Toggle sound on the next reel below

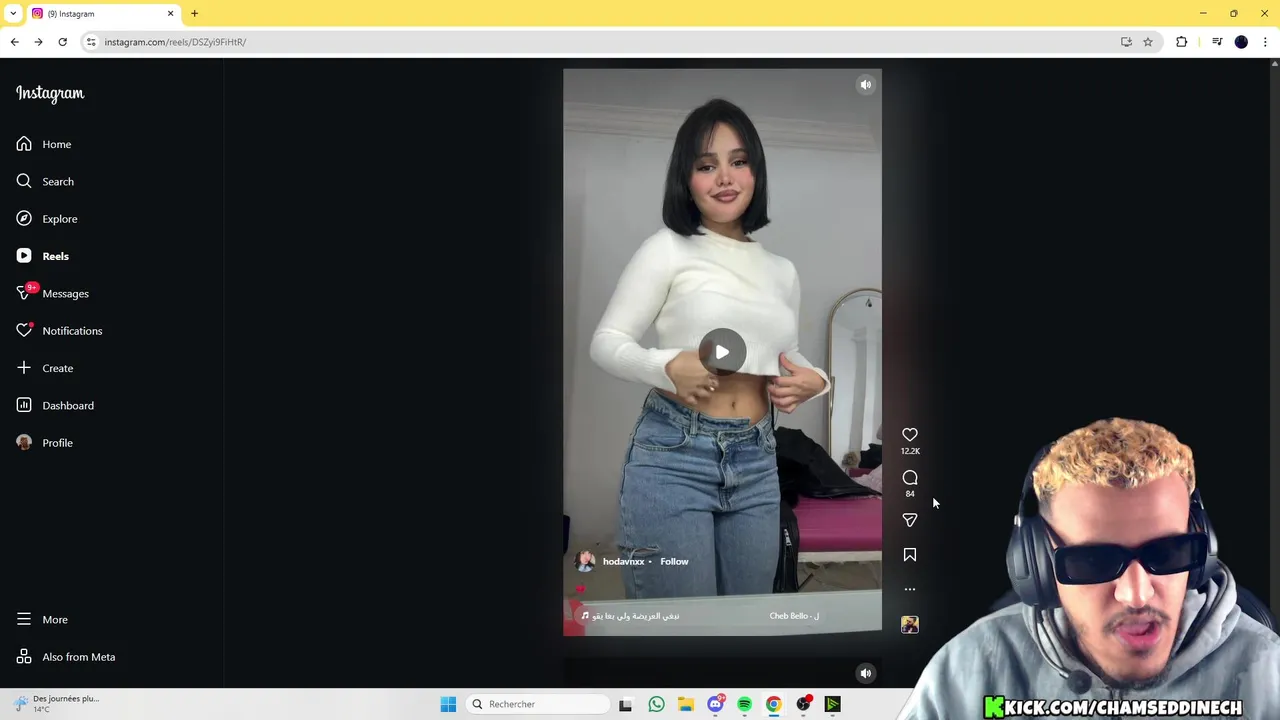pyautogui.click(x=866, y=673)
